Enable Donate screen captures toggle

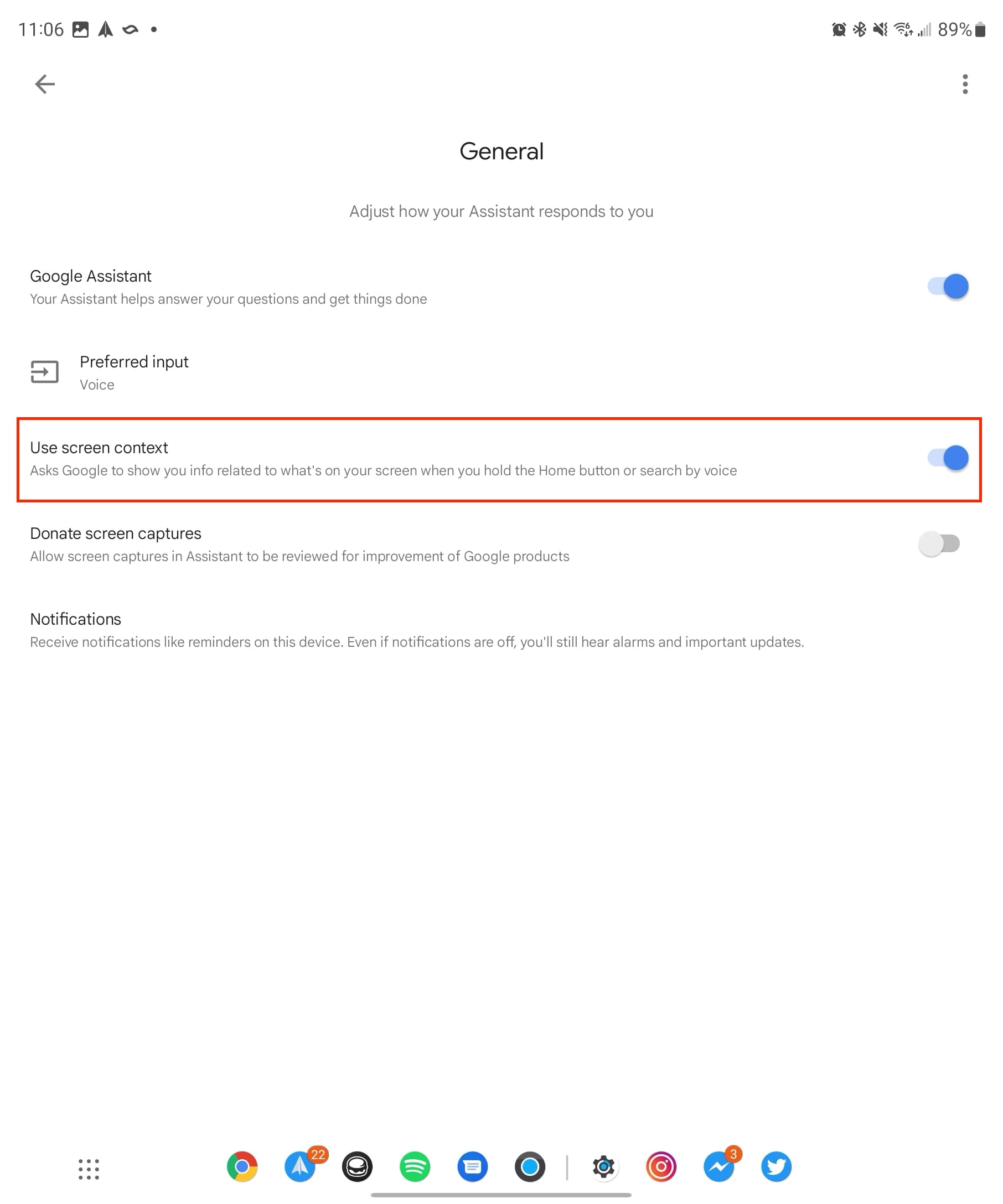pyautogui.click(x=939, y=543)
